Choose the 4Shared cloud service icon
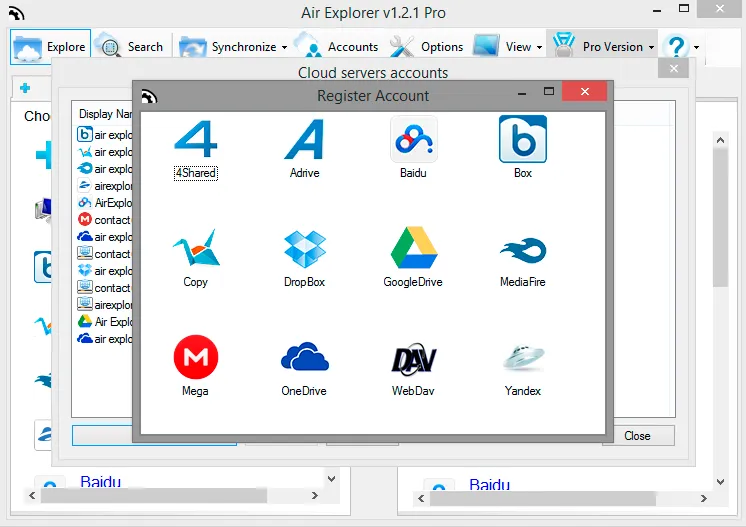Screen dimensions: 746x527 (196, 138)
